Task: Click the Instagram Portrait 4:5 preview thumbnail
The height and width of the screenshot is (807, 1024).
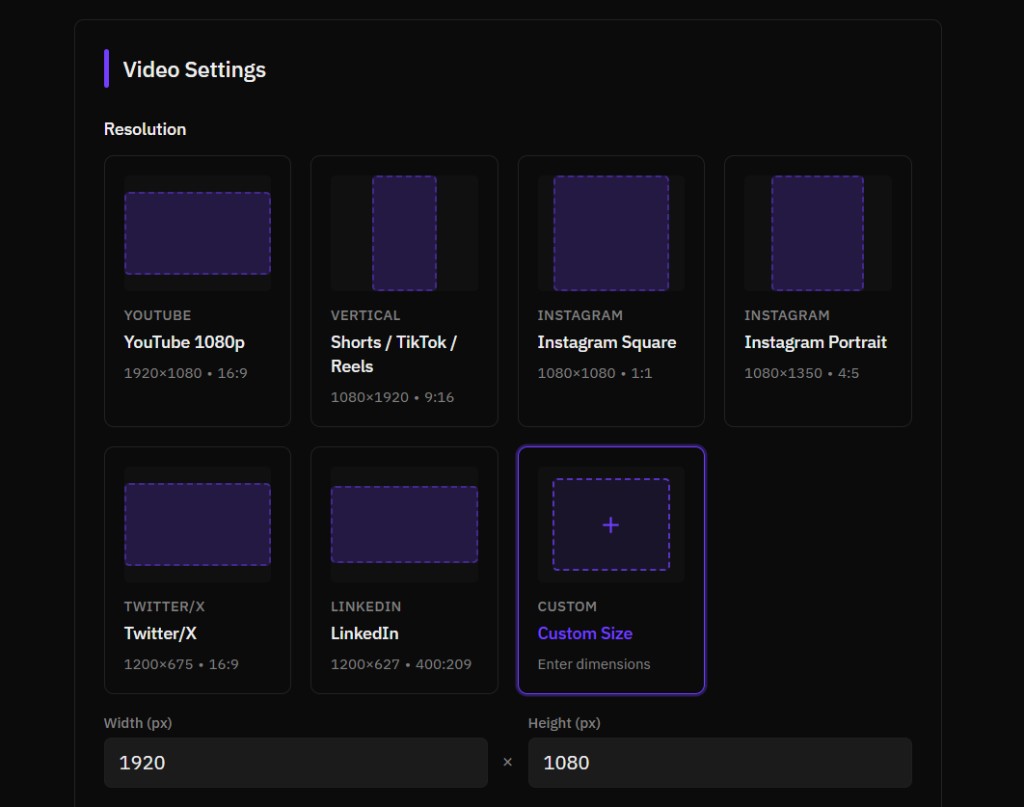Action: [818, 233]
